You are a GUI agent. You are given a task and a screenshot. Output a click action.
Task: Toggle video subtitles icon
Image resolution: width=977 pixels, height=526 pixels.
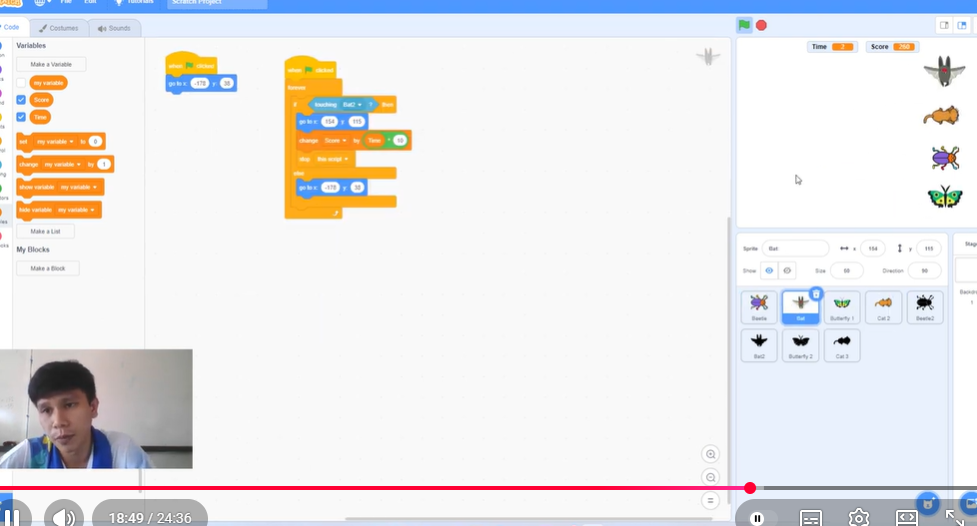click(811, 518)
